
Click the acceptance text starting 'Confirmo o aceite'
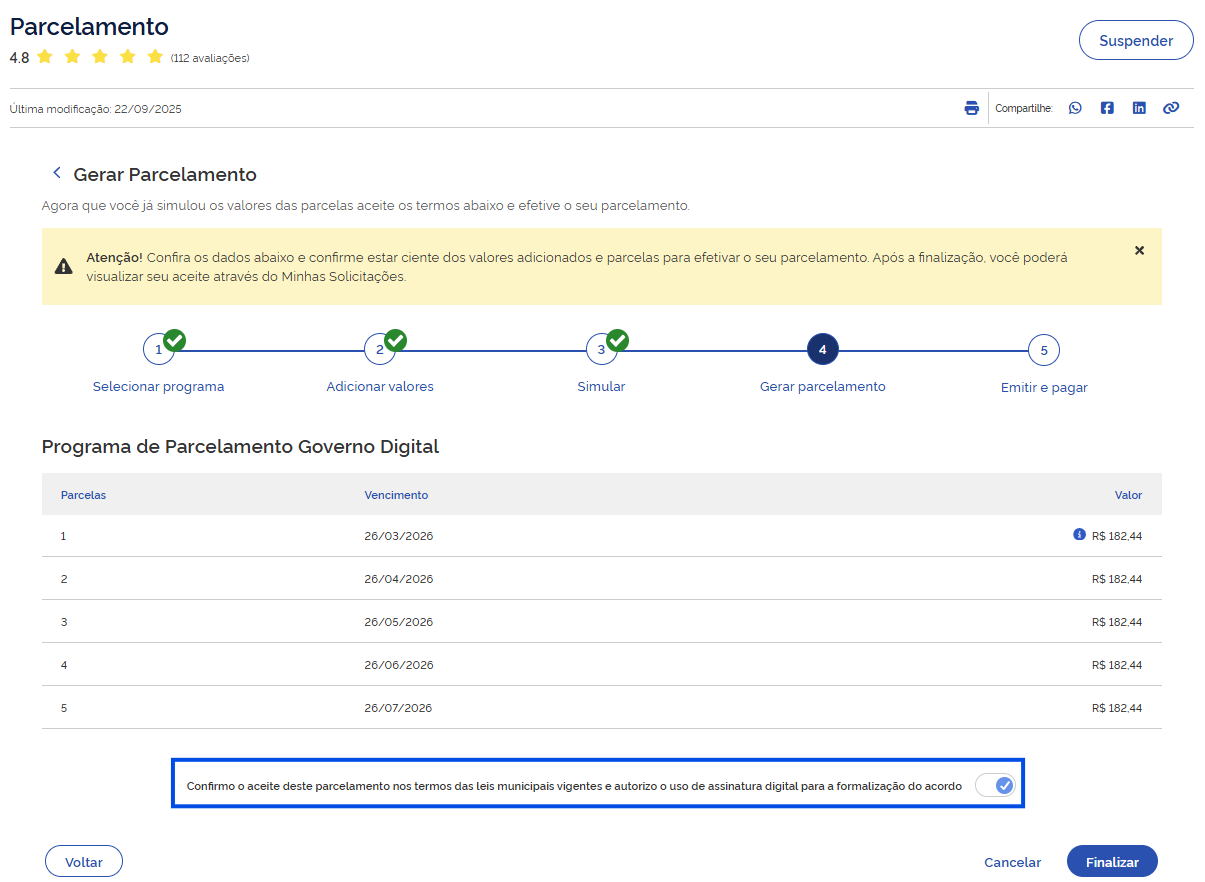[574, 786]
